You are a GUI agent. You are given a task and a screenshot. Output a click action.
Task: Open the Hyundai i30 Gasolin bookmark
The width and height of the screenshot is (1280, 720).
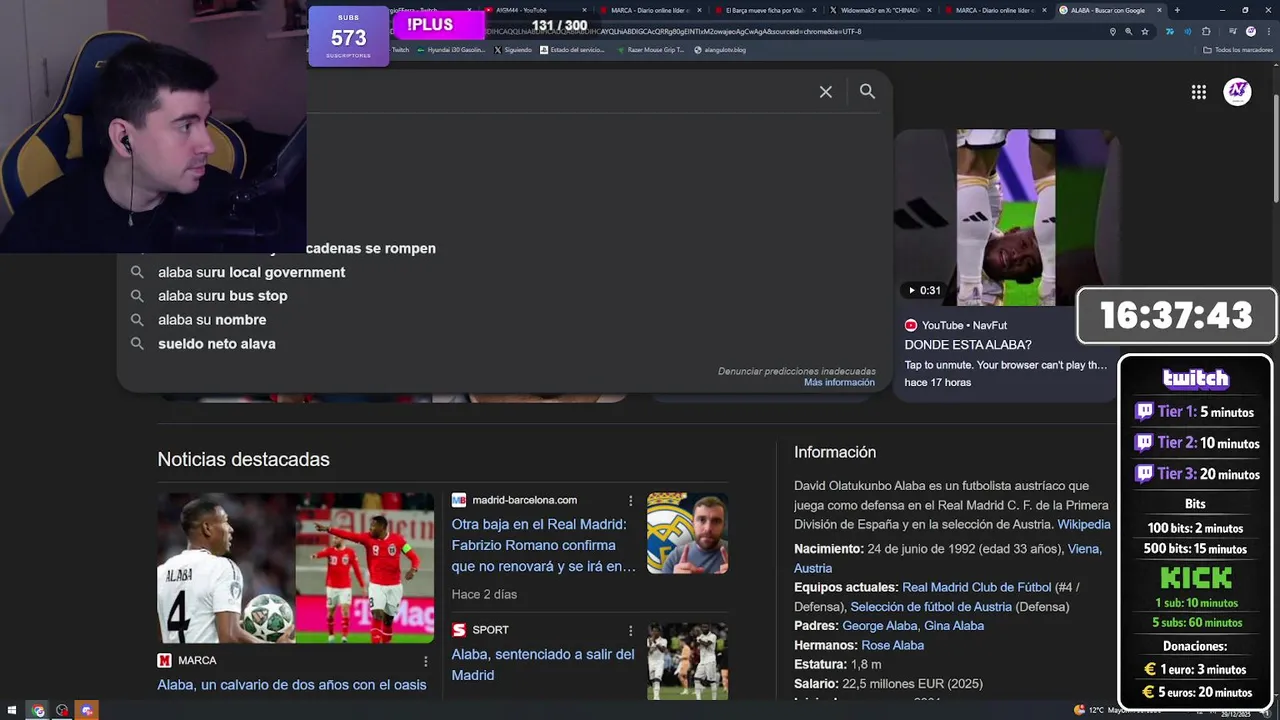coord(452,50)
